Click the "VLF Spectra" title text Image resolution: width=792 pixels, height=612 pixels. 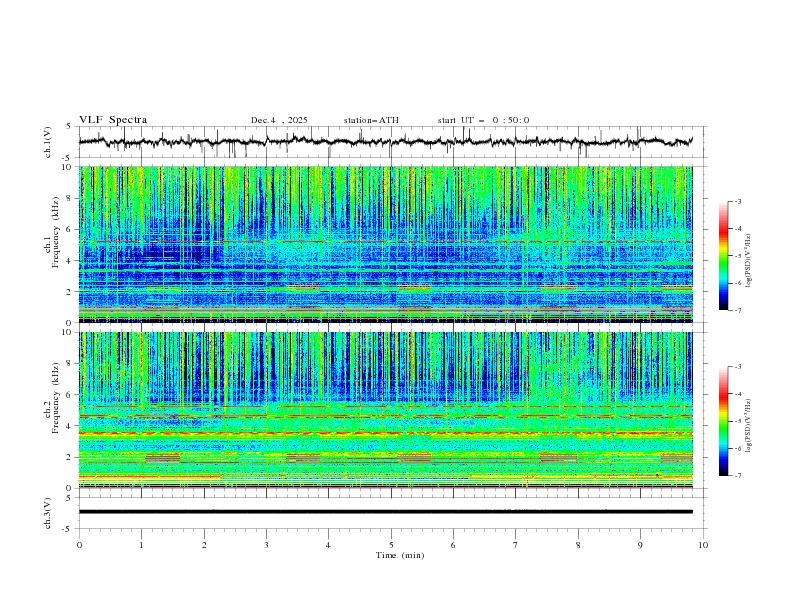(x=113, y=120)
